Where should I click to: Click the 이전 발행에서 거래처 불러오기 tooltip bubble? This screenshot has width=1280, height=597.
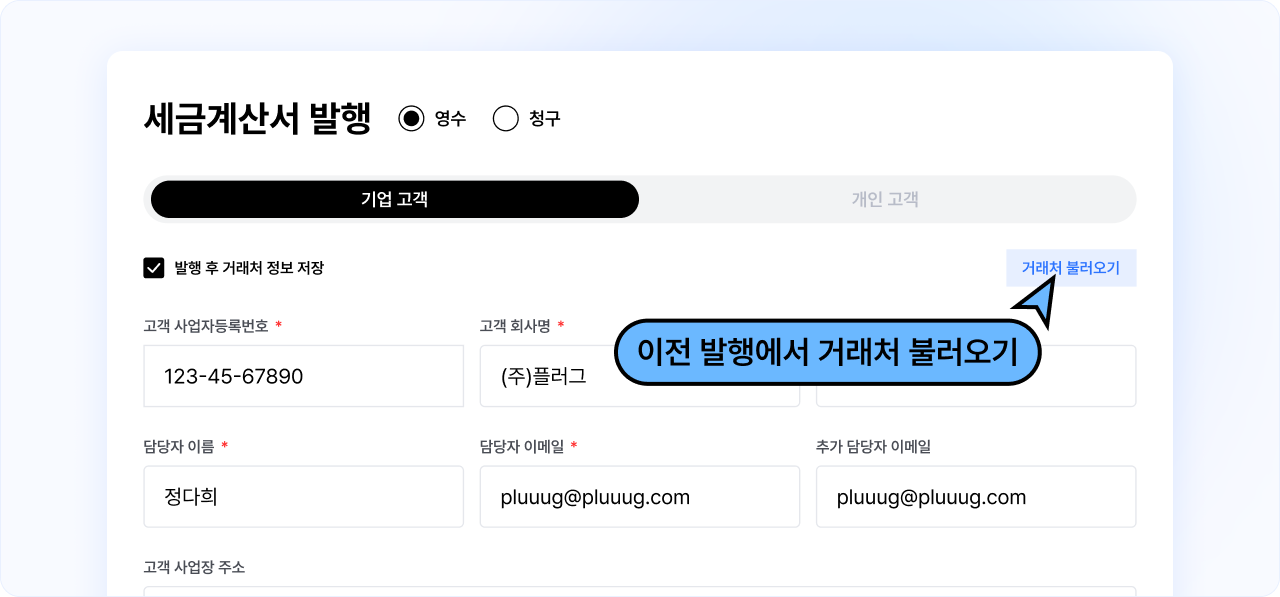pyautogui.click(x=826, y=352)
